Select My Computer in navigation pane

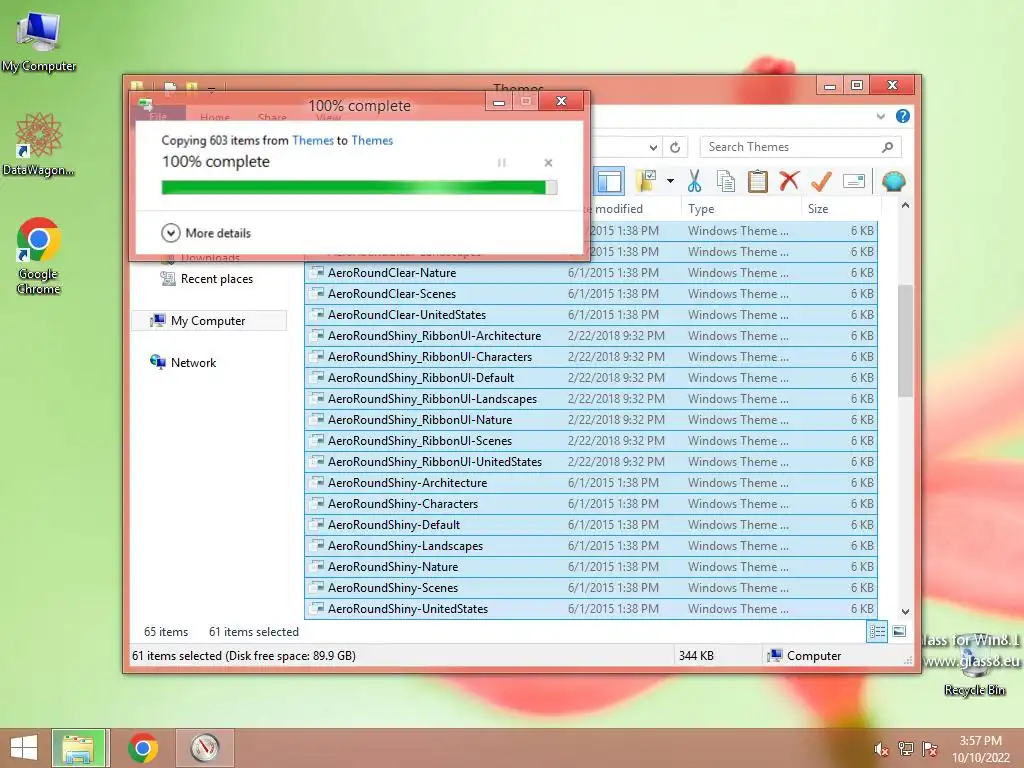pos(209,321)
